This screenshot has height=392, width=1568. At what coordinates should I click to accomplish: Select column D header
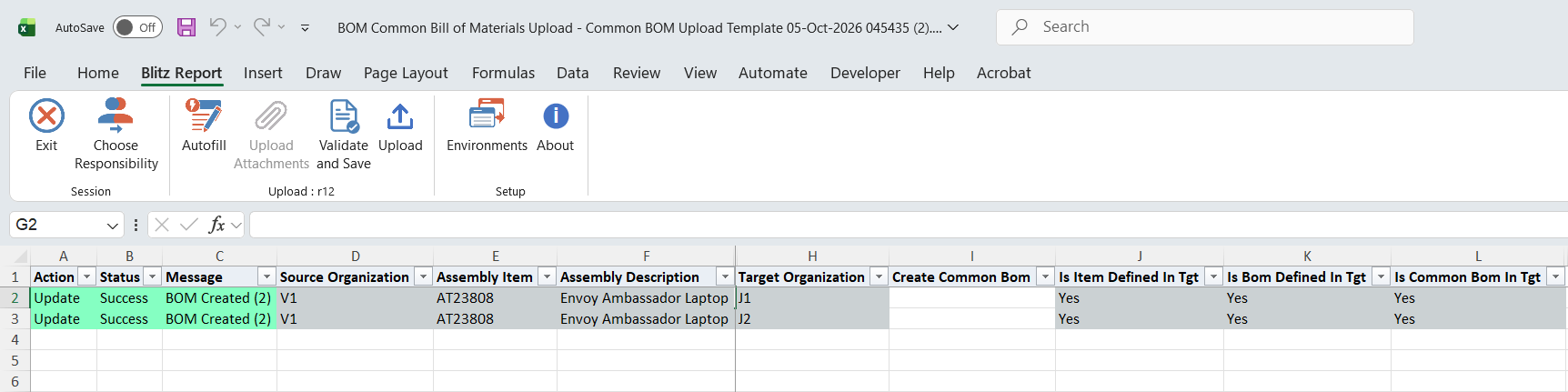click(x=355, y=256)
